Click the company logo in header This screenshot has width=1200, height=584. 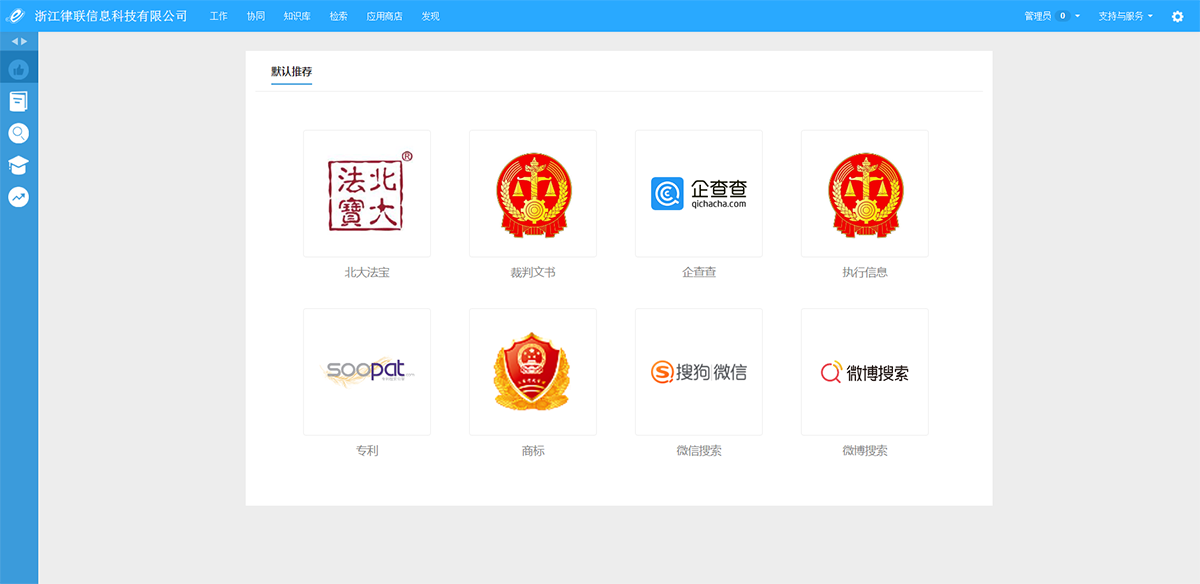click(x=16, y=16)
